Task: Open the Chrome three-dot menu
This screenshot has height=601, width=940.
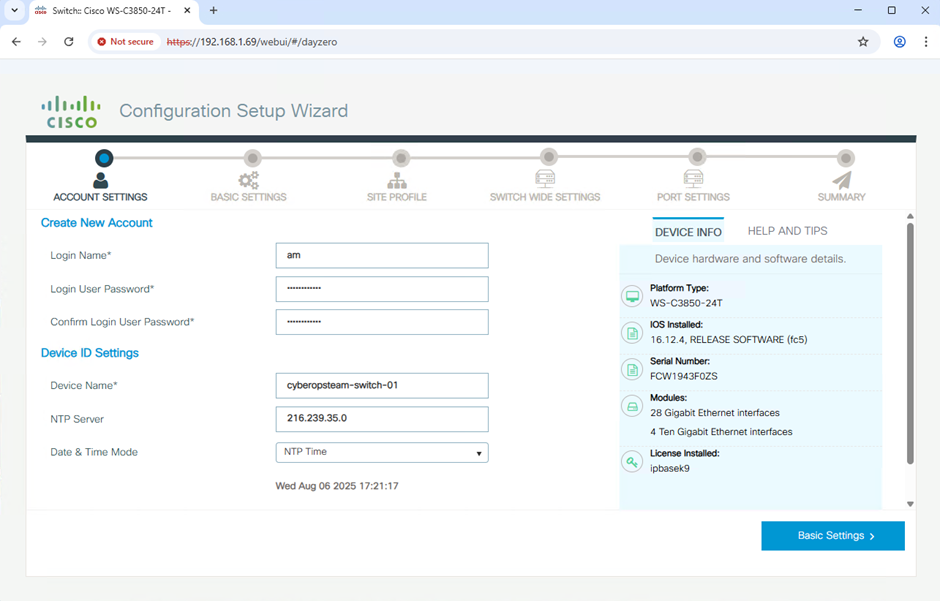Action: click(926, 42)
